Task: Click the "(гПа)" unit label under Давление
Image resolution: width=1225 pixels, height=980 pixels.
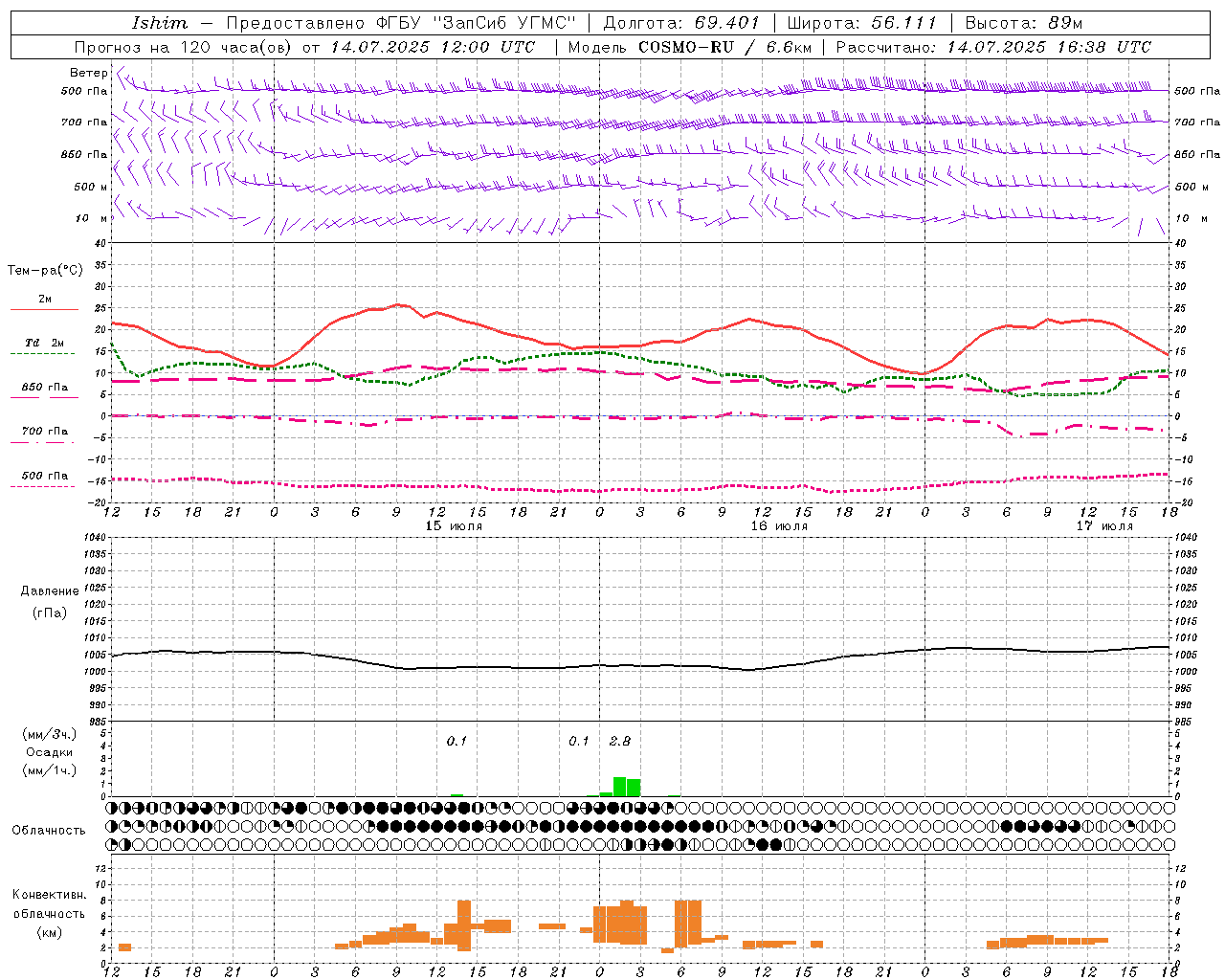Action: click(x=50, y=612)
